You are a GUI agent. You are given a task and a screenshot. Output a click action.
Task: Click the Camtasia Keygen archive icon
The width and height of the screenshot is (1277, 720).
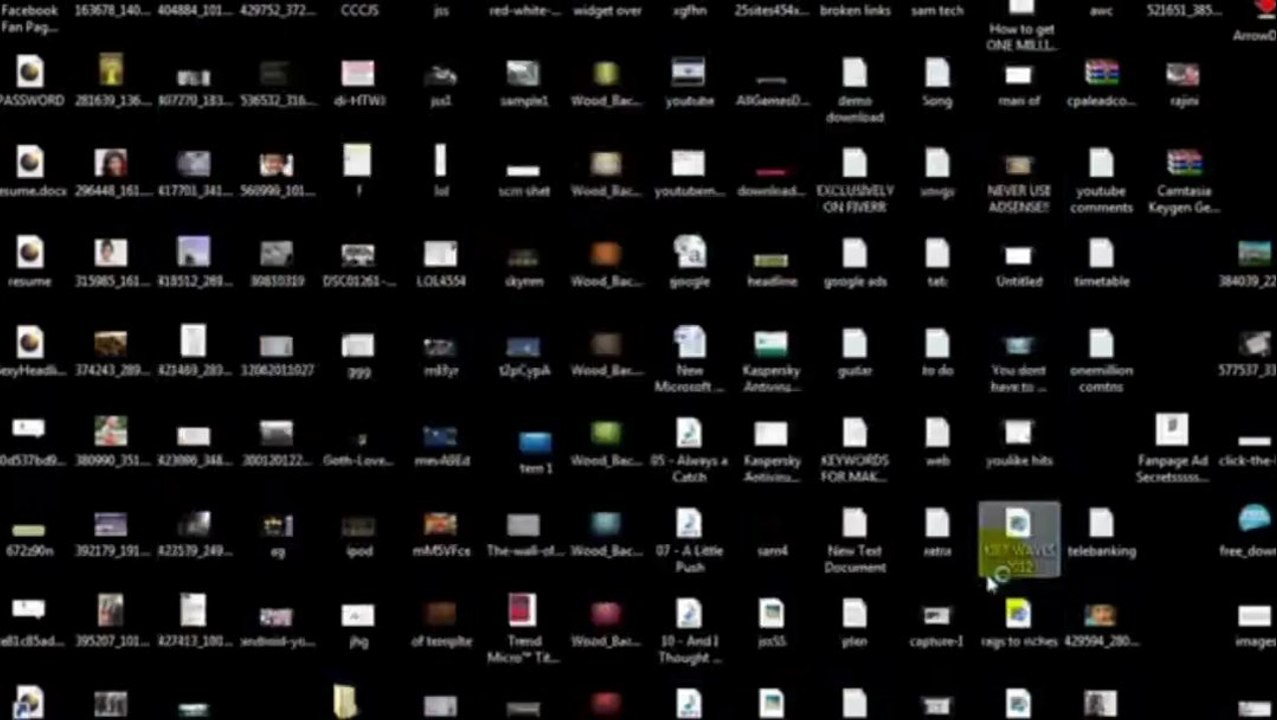point(1184,162)
